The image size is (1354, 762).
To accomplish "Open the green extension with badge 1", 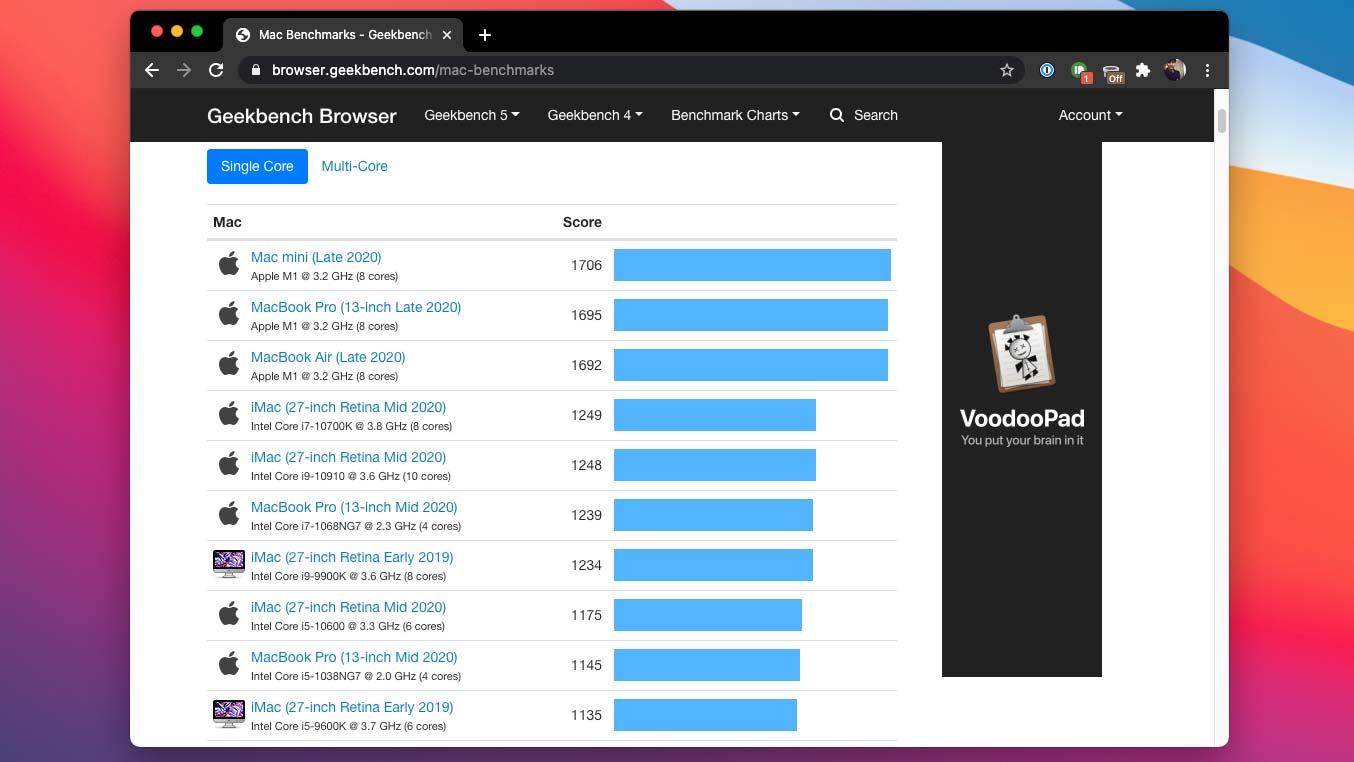I will [1080, 71].
